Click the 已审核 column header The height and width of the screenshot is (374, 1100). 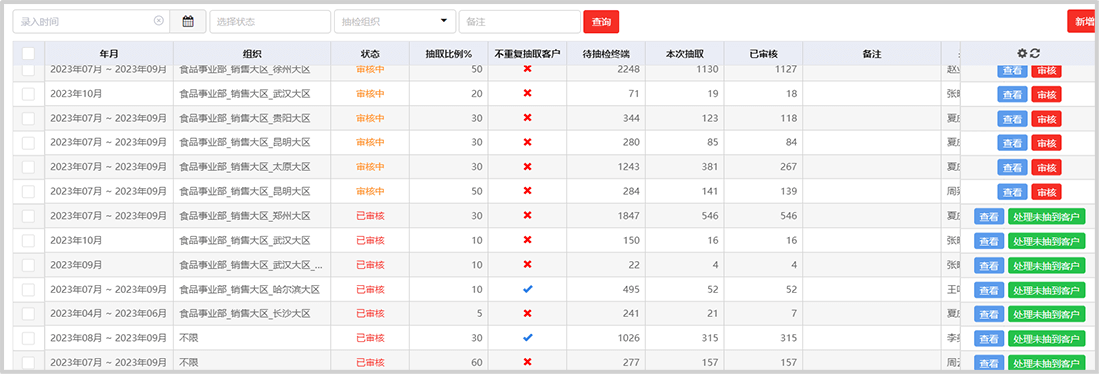[763, 53]
